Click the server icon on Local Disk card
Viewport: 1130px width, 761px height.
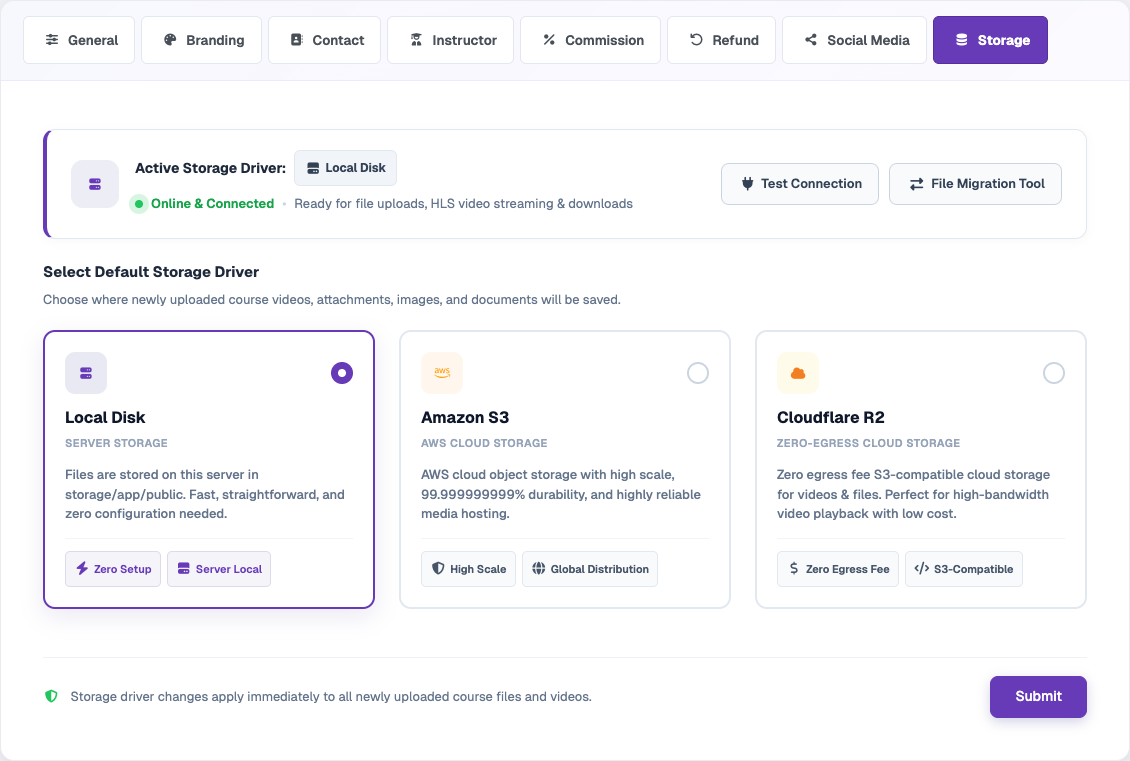pos(86,373)
